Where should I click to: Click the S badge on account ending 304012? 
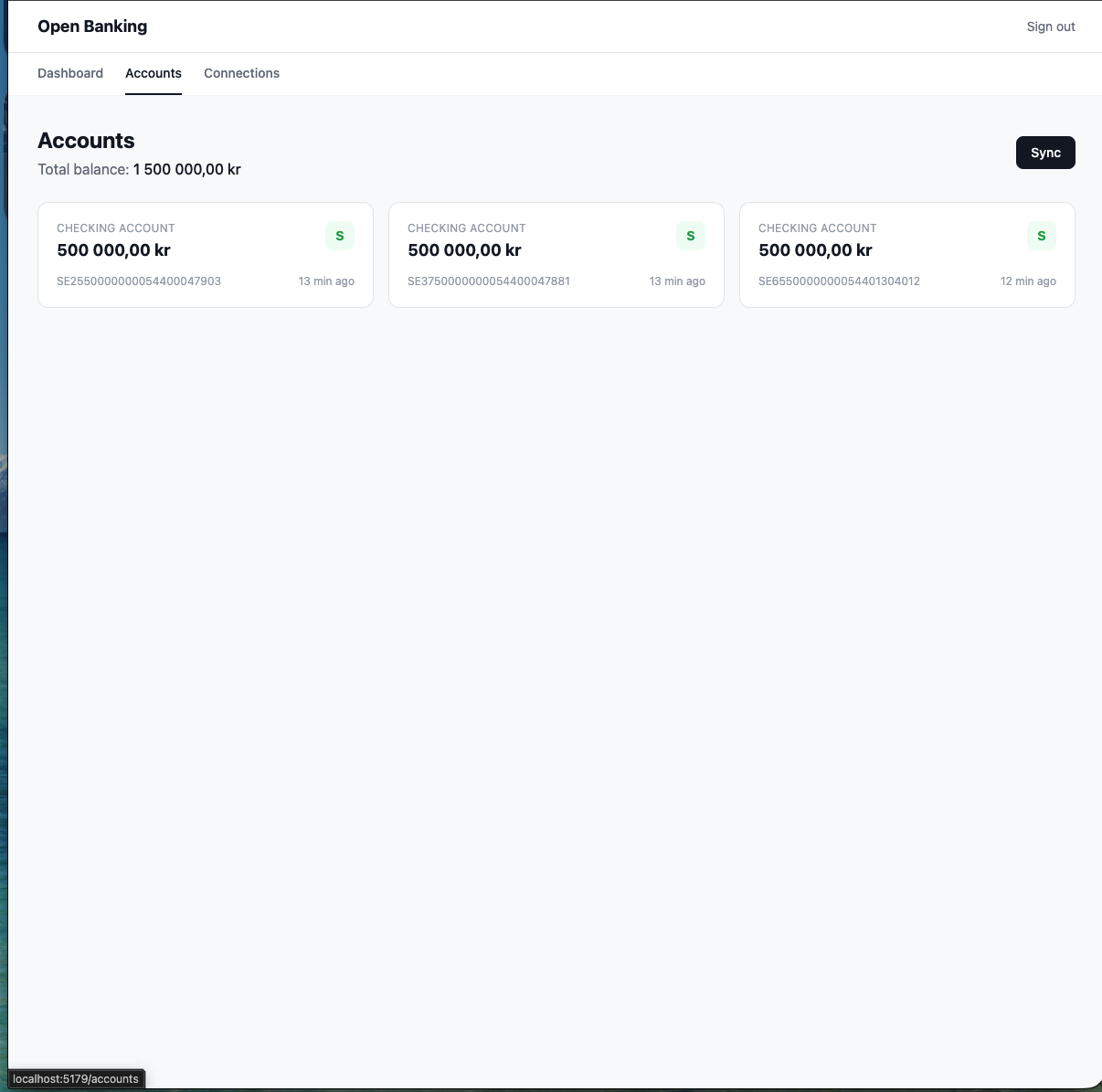tap(1041, 235)
